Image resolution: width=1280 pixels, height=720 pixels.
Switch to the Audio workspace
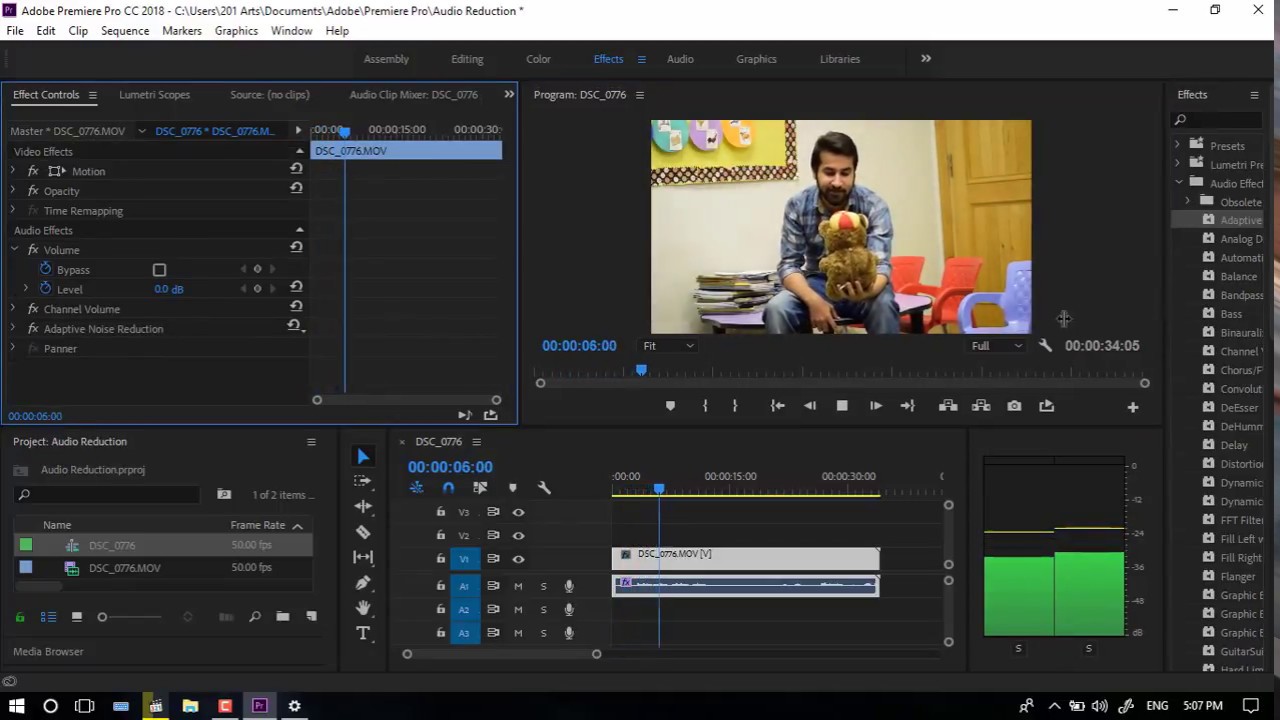point(680,59)
